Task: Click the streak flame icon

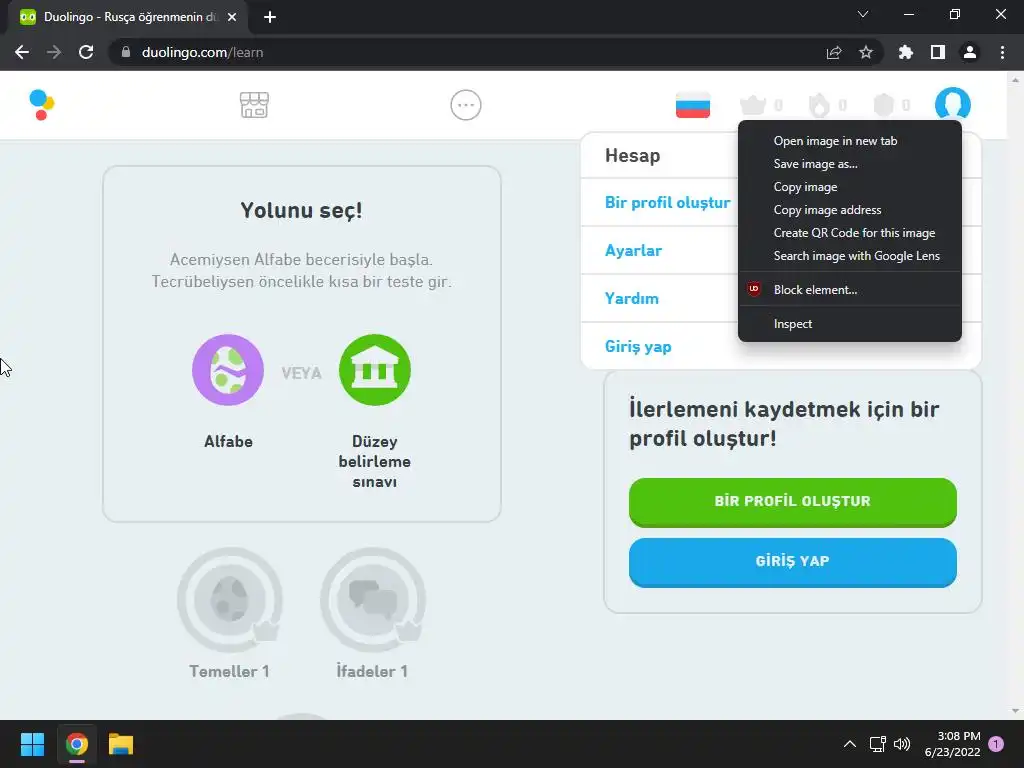Action: click(x=819, y=104)
